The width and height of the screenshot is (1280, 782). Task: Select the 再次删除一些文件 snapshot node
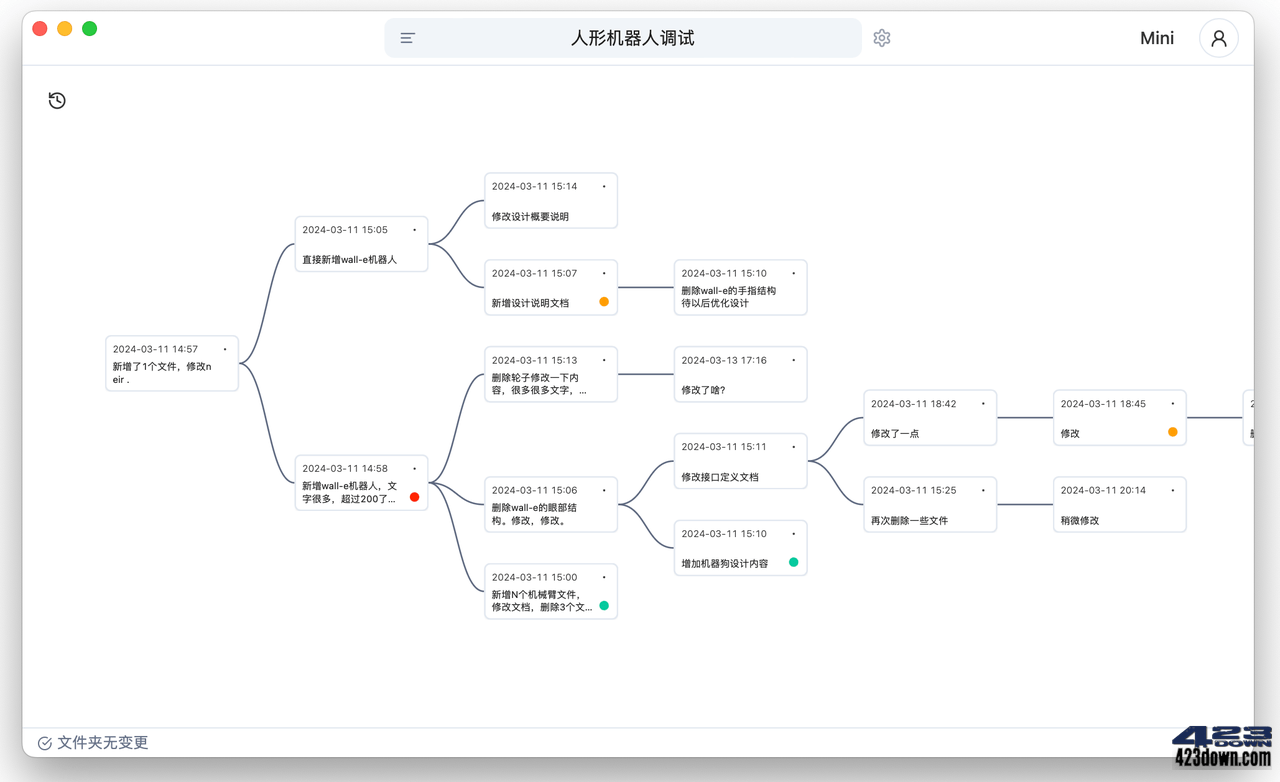[x=929, y=504]
